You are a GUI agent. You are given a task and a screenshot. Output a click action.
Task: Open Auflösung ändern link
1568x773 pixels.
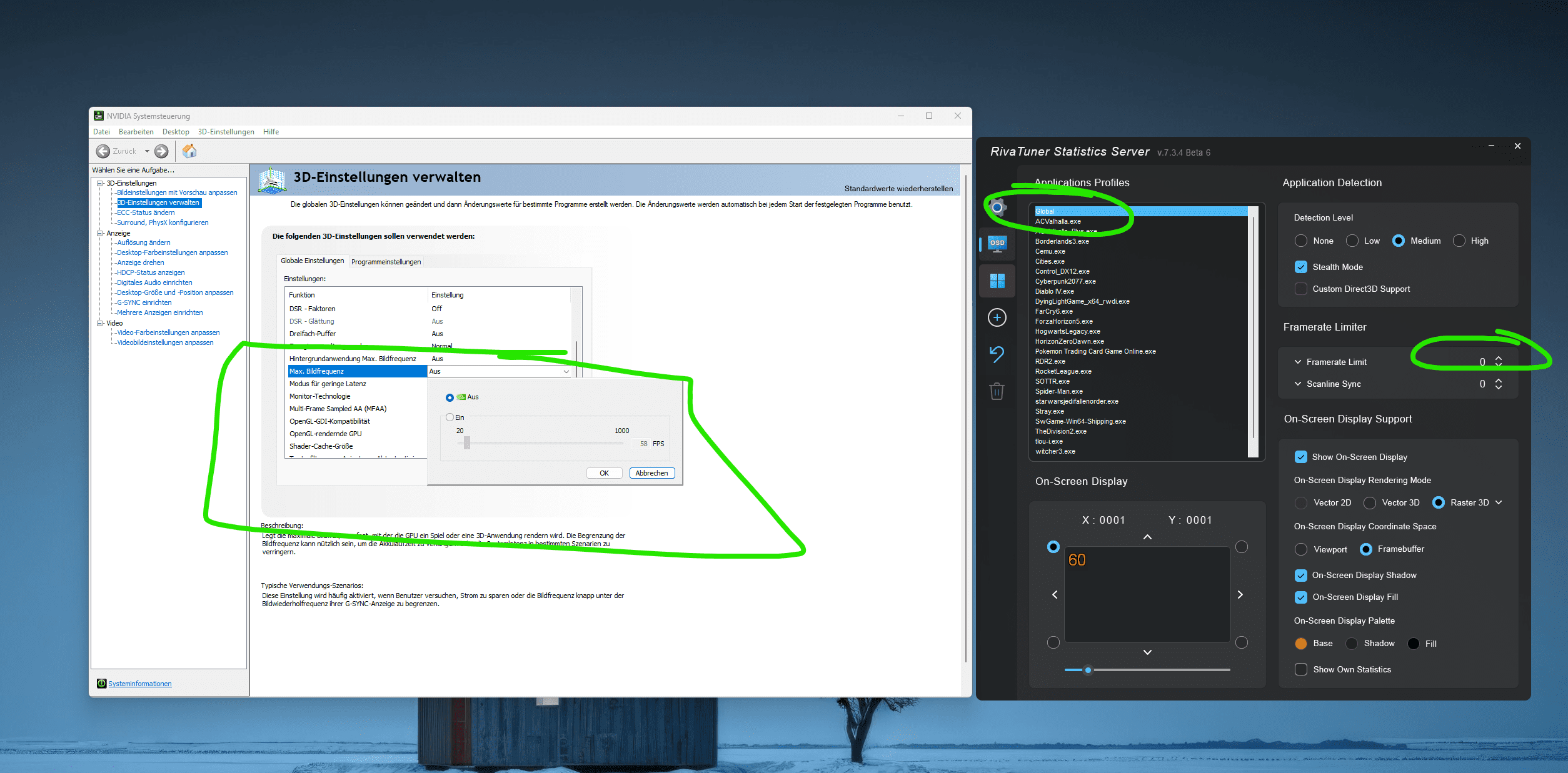144,242
